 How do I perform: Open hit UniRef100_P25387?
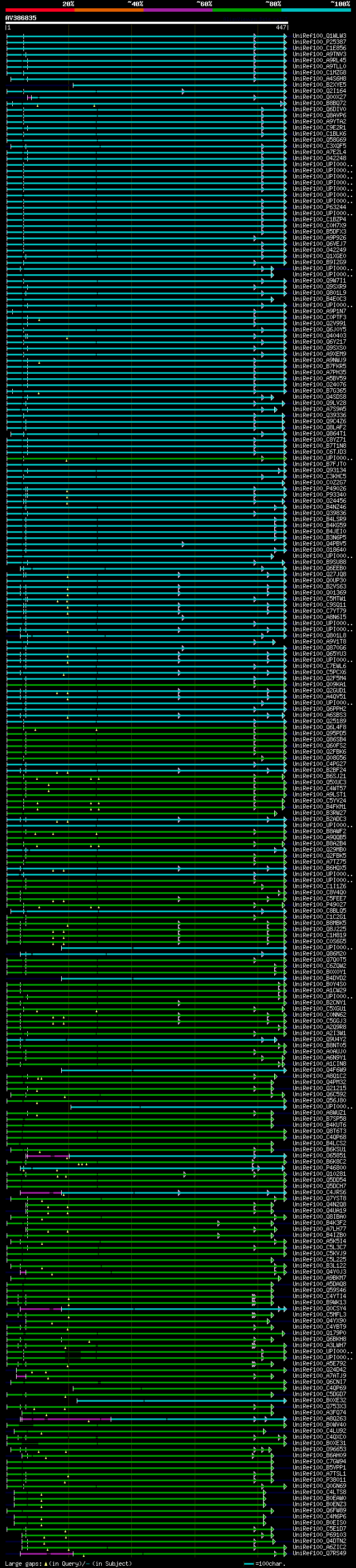coord(319,42)
